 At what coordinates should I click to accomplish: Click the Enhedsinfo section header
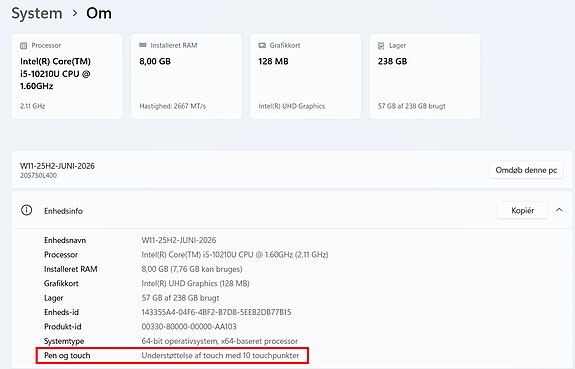click(292, 210)
